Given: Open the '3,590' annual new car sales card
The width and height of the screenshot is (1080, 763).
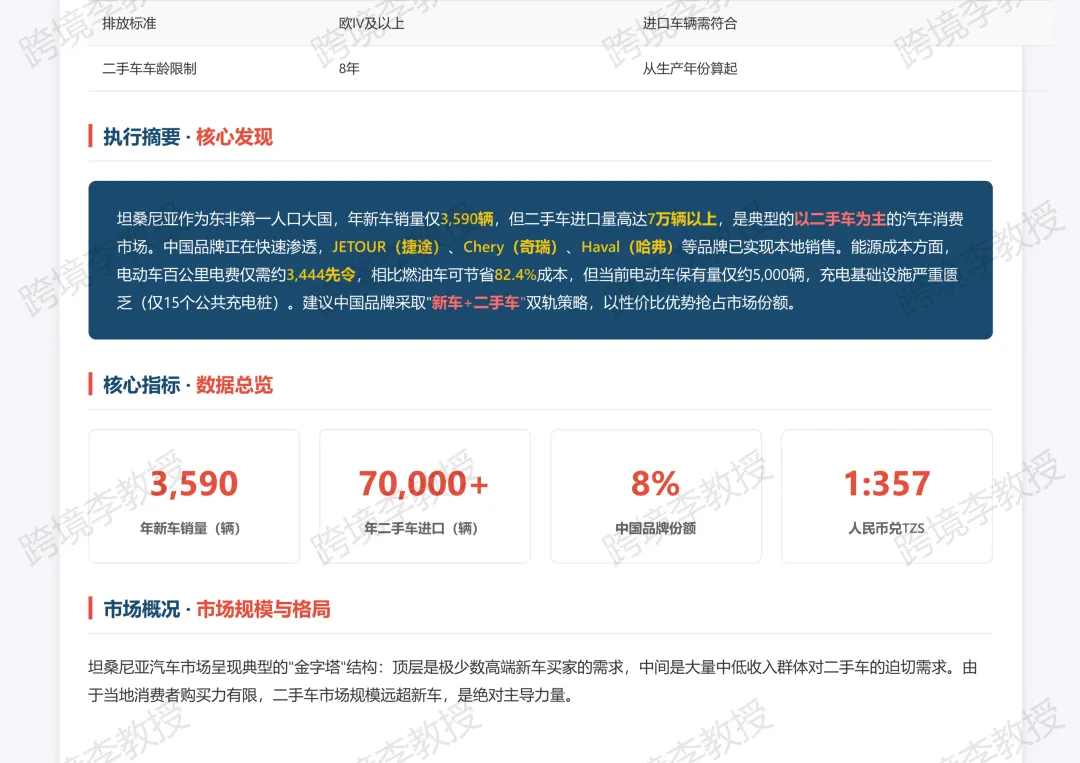Looking at the screenshot, I should point(194,496).
